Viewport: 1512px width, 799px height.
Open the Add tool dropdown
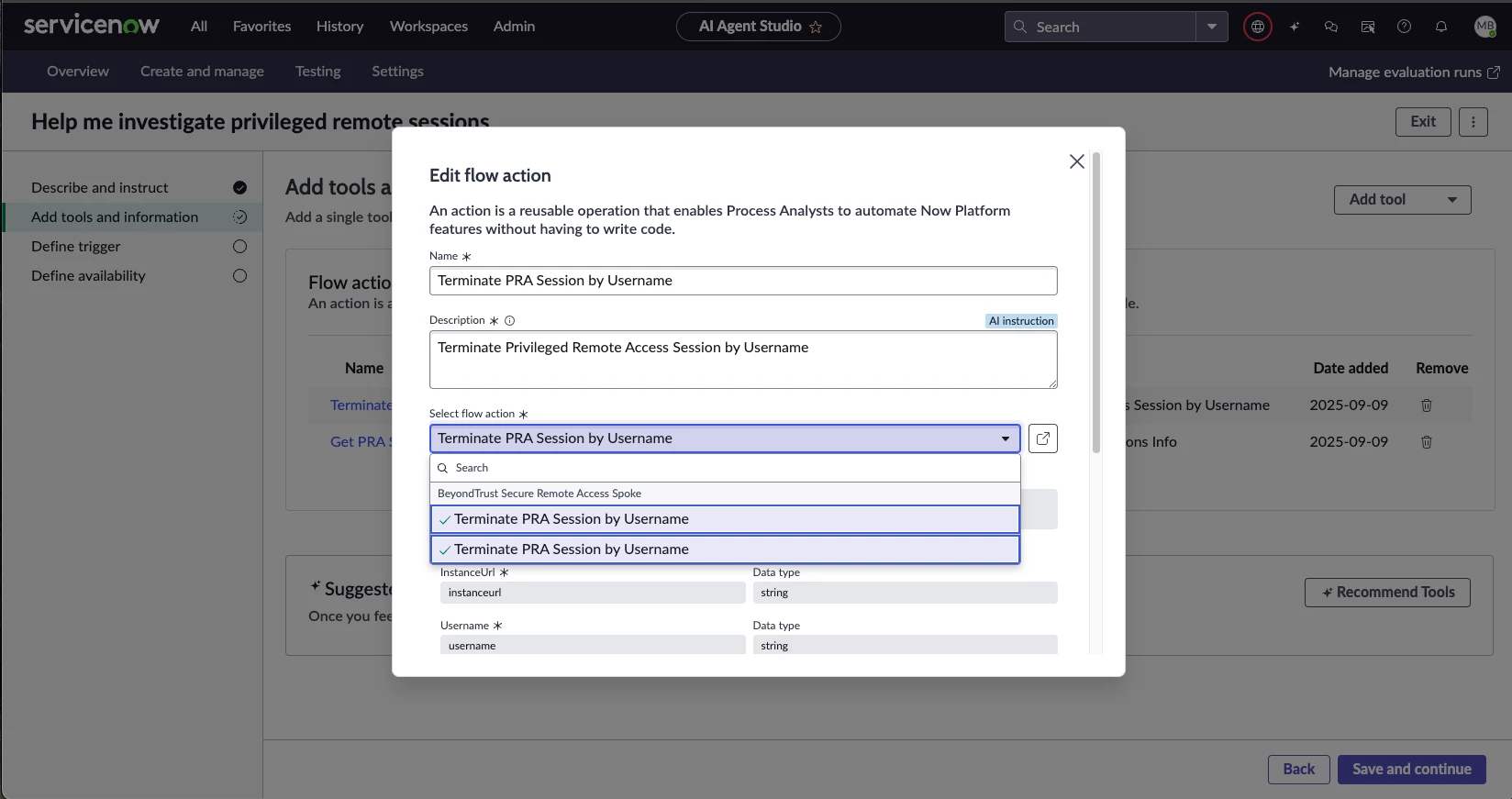[x=1402, y=200]
